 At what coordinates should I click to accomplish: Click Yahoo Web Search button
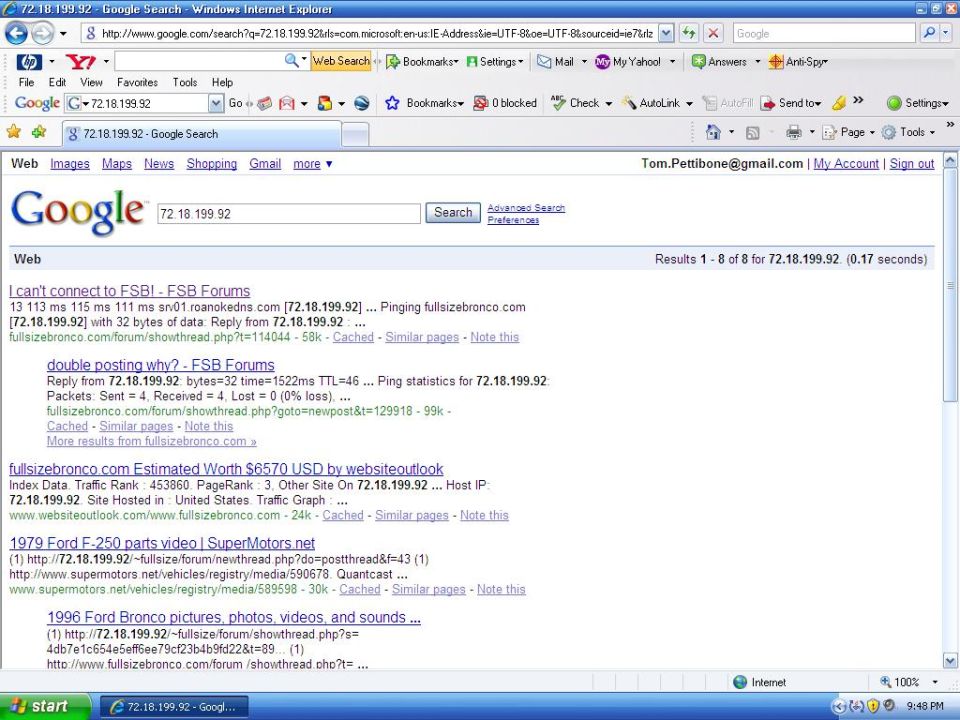point(341,61)
